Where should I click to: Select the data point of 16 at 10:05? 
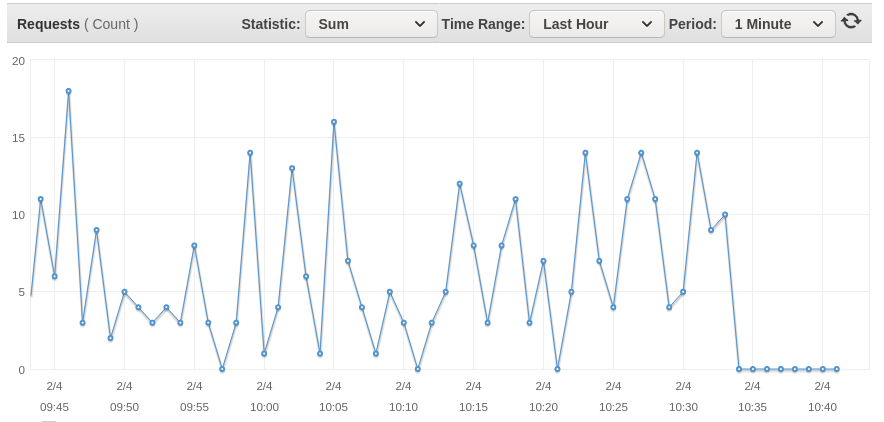(x=334, y=122)
